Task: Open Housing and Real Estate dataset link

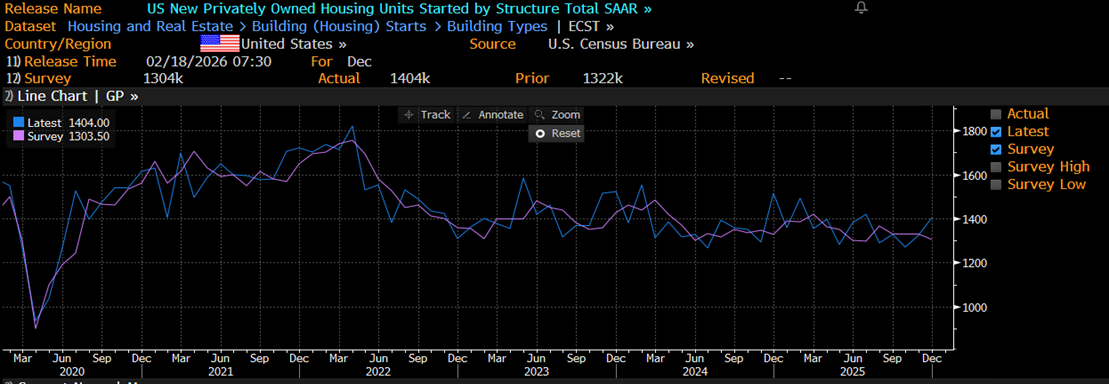Action: coord(149,26)
